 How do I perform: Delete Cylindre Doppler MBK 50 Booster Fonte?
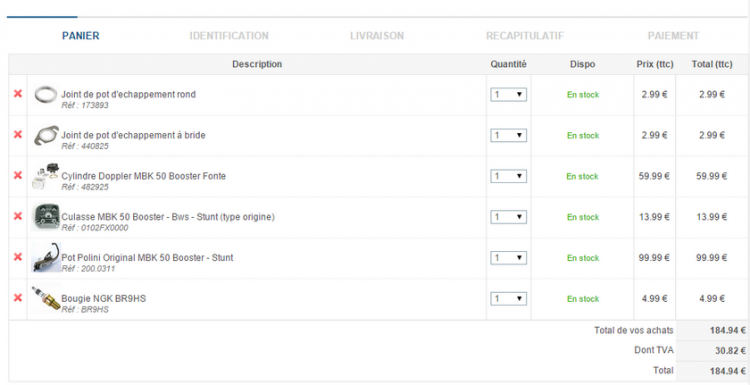pyautogui.click(x=18, y=176)
